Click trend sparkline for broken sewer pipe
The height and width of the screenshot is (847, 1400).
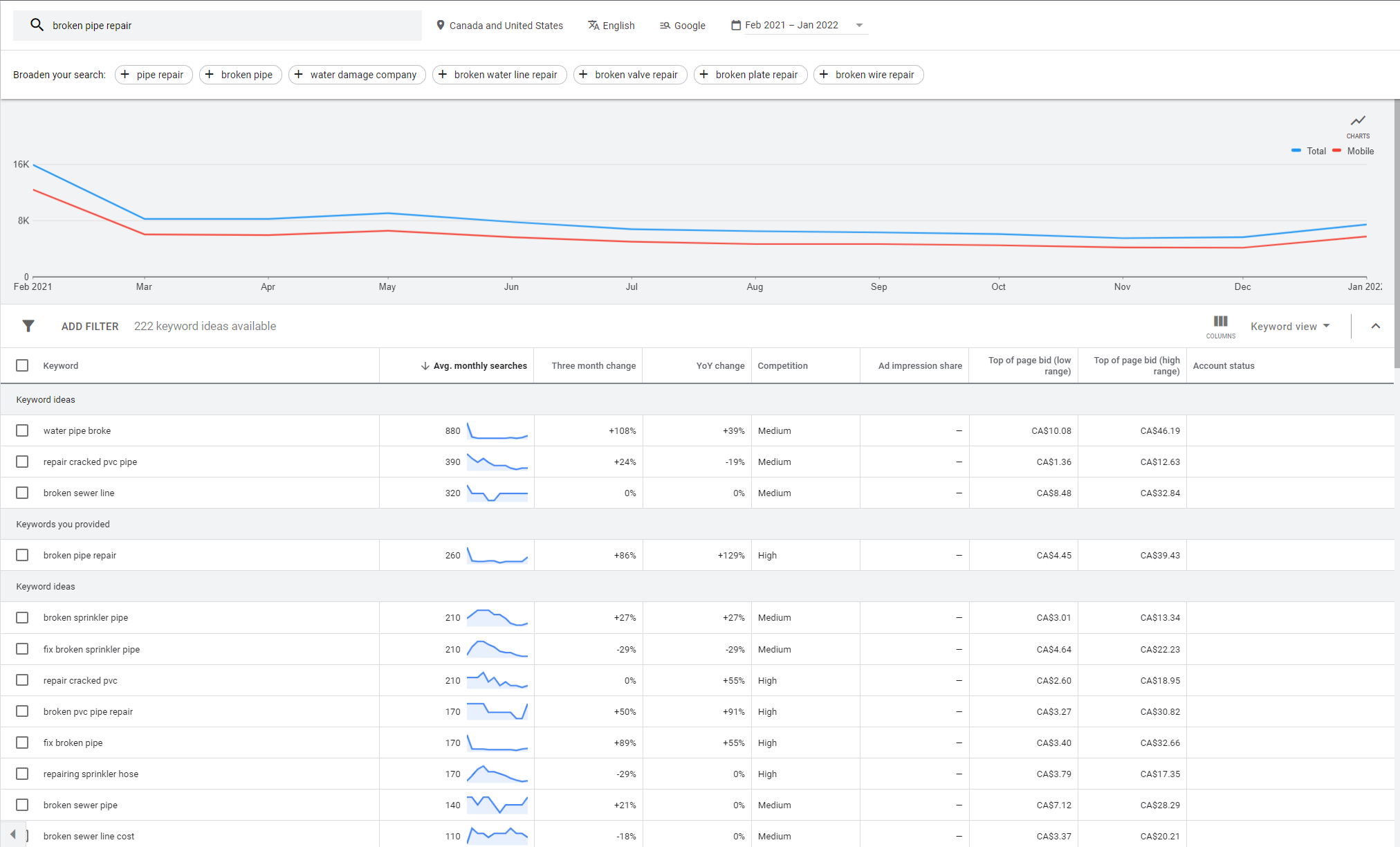pyautogui.click(x=497, y=805)
